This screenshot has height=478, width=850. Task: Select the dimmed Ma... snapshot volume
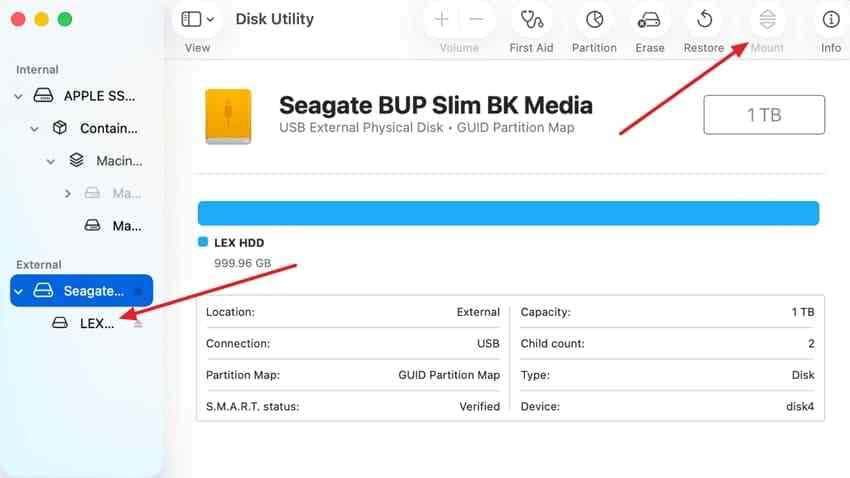tap(81, 193)
